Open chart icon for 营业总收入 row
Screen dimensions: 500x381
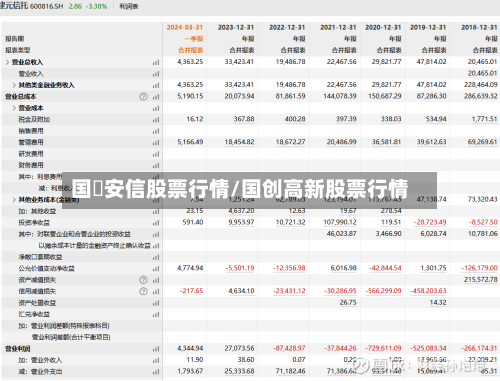pyautogui.click(x=156, y=62)
